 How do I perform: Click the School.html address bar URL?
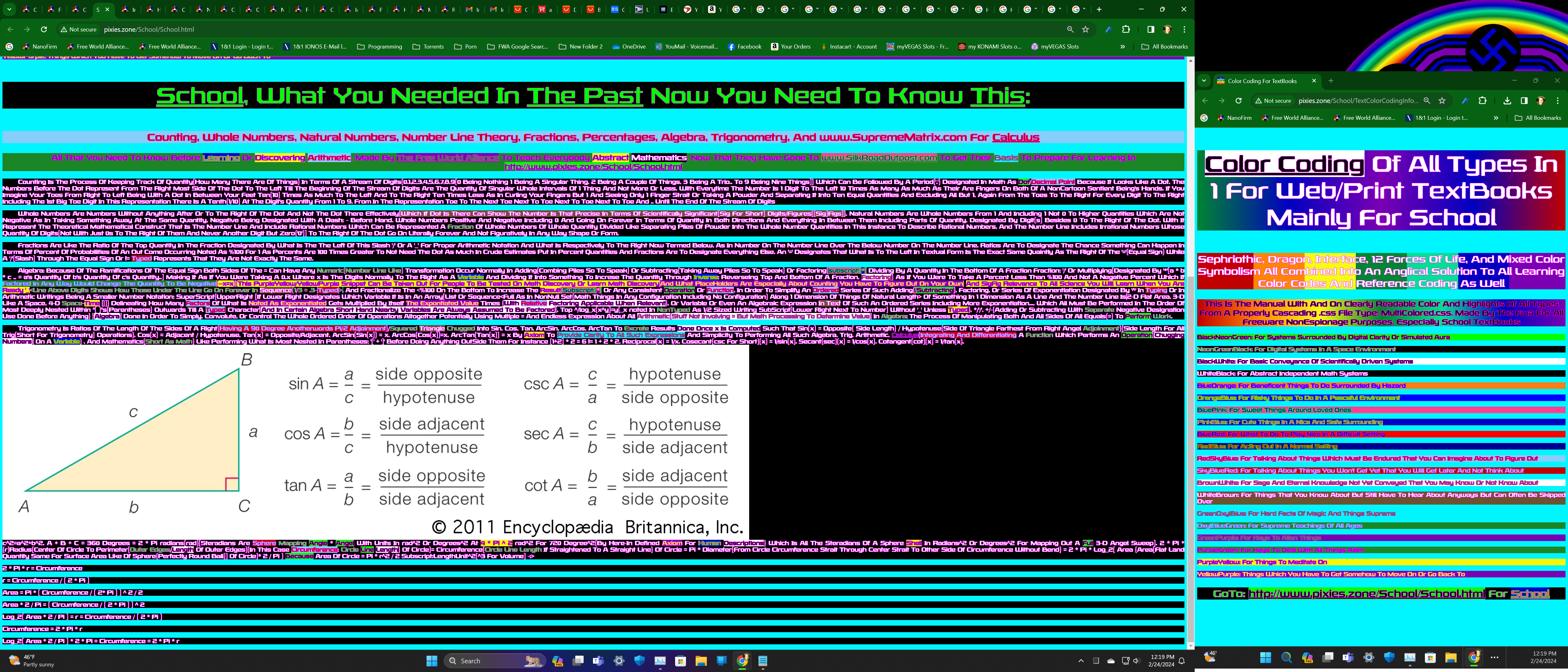coord(148,29)
